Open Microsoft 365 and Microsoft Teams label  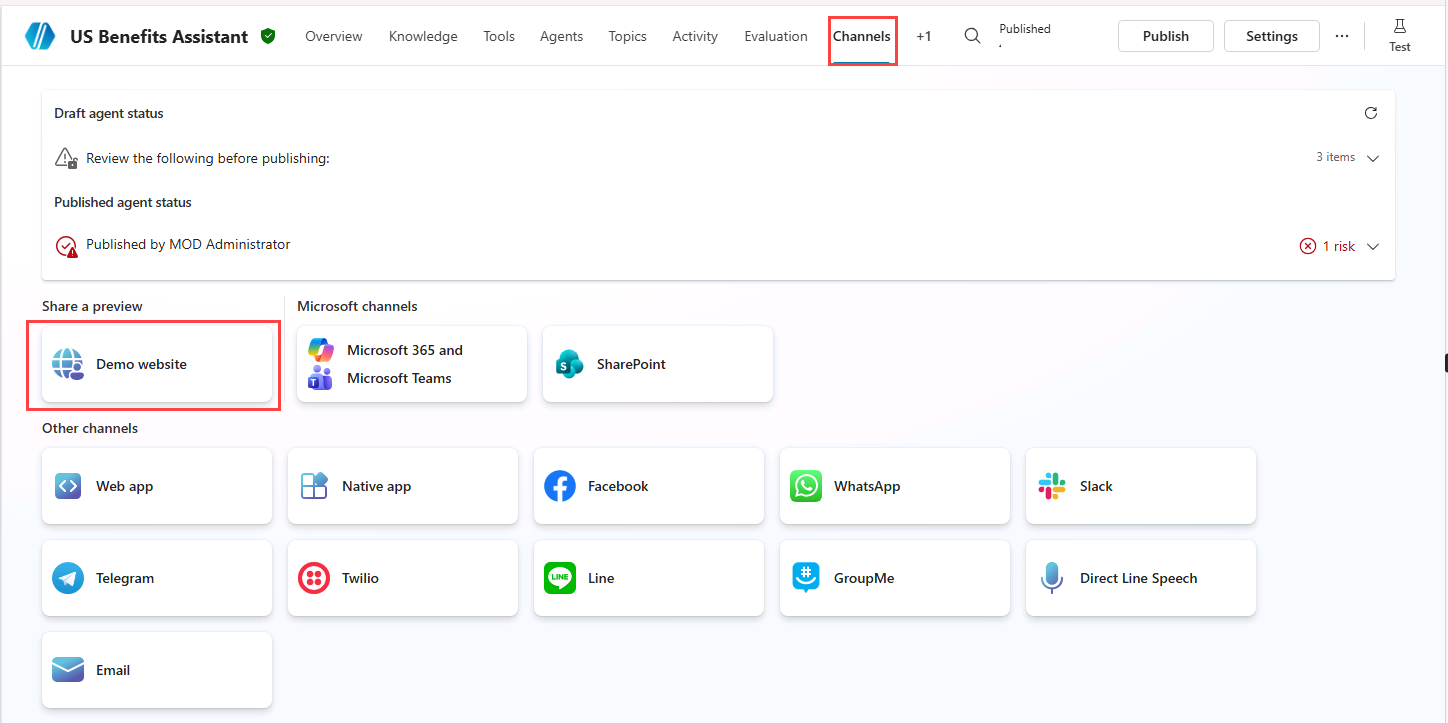(x=405, y=364)
